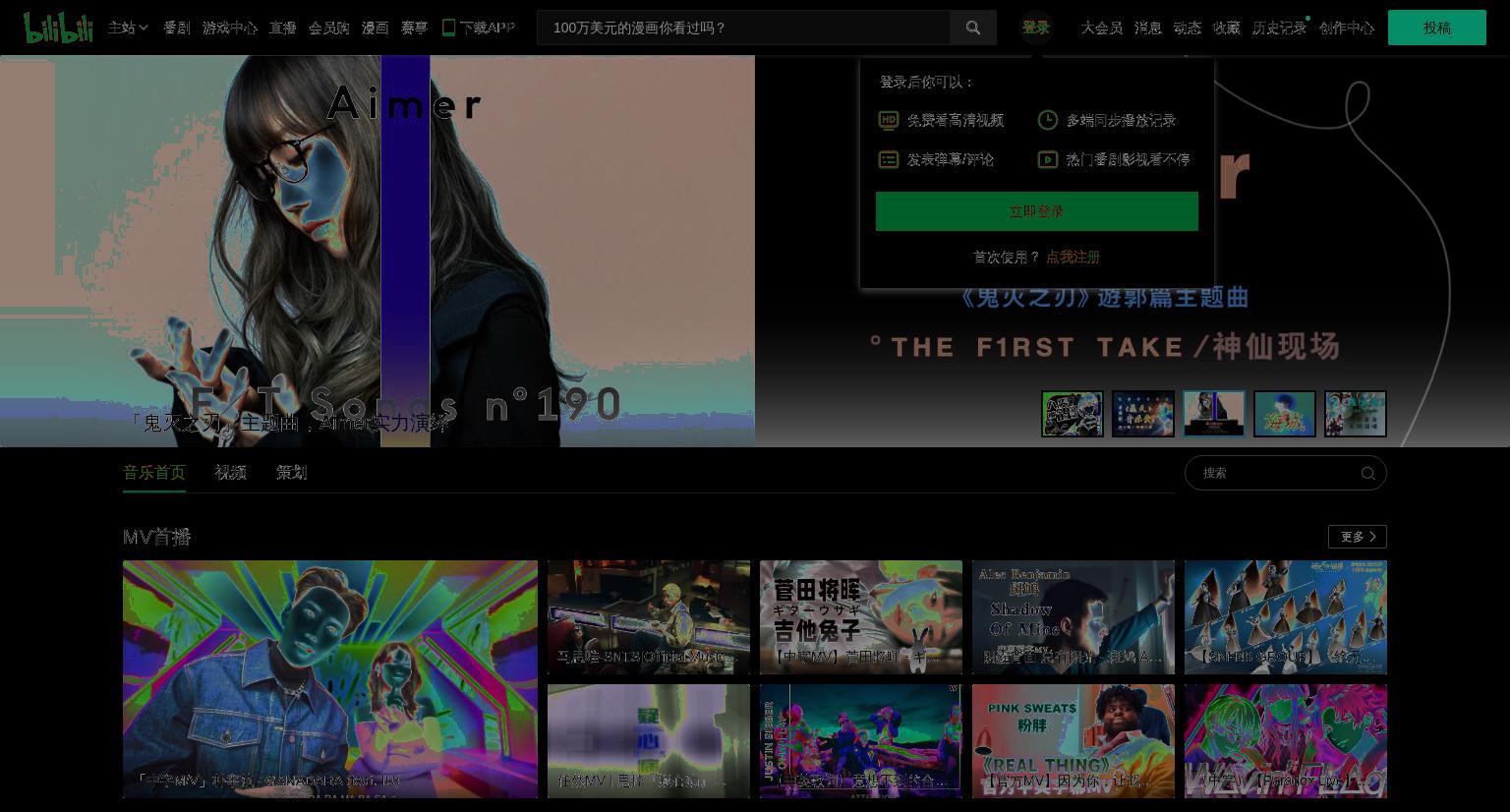The width and height of the screenshot is (1510, 812).
Task: Select the third banner carousel thumbnail
Action: 1214,414
